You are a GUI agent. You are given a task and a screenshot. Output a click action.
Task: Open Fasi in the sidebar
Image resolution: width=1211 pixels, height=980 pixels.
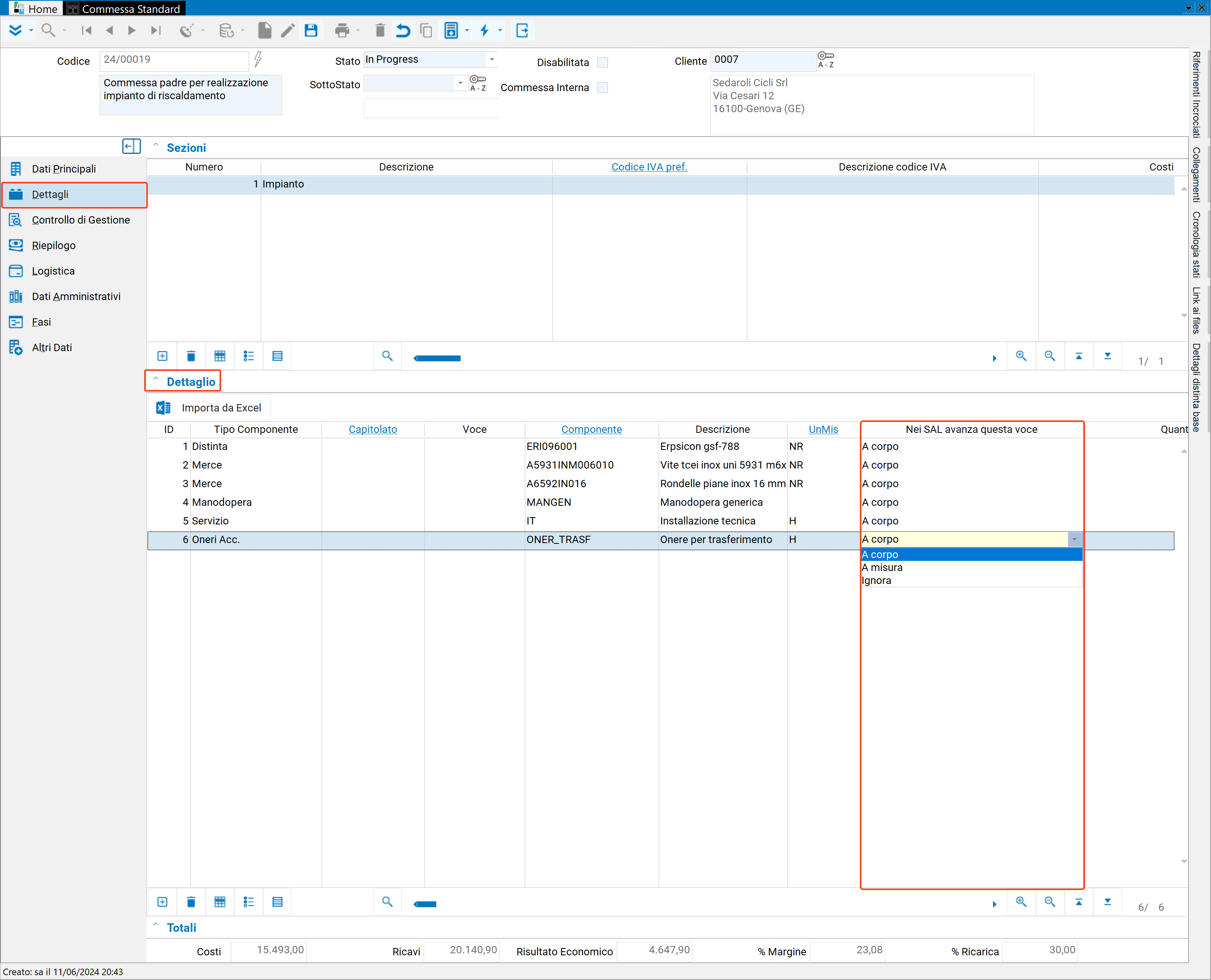point(73,322)
